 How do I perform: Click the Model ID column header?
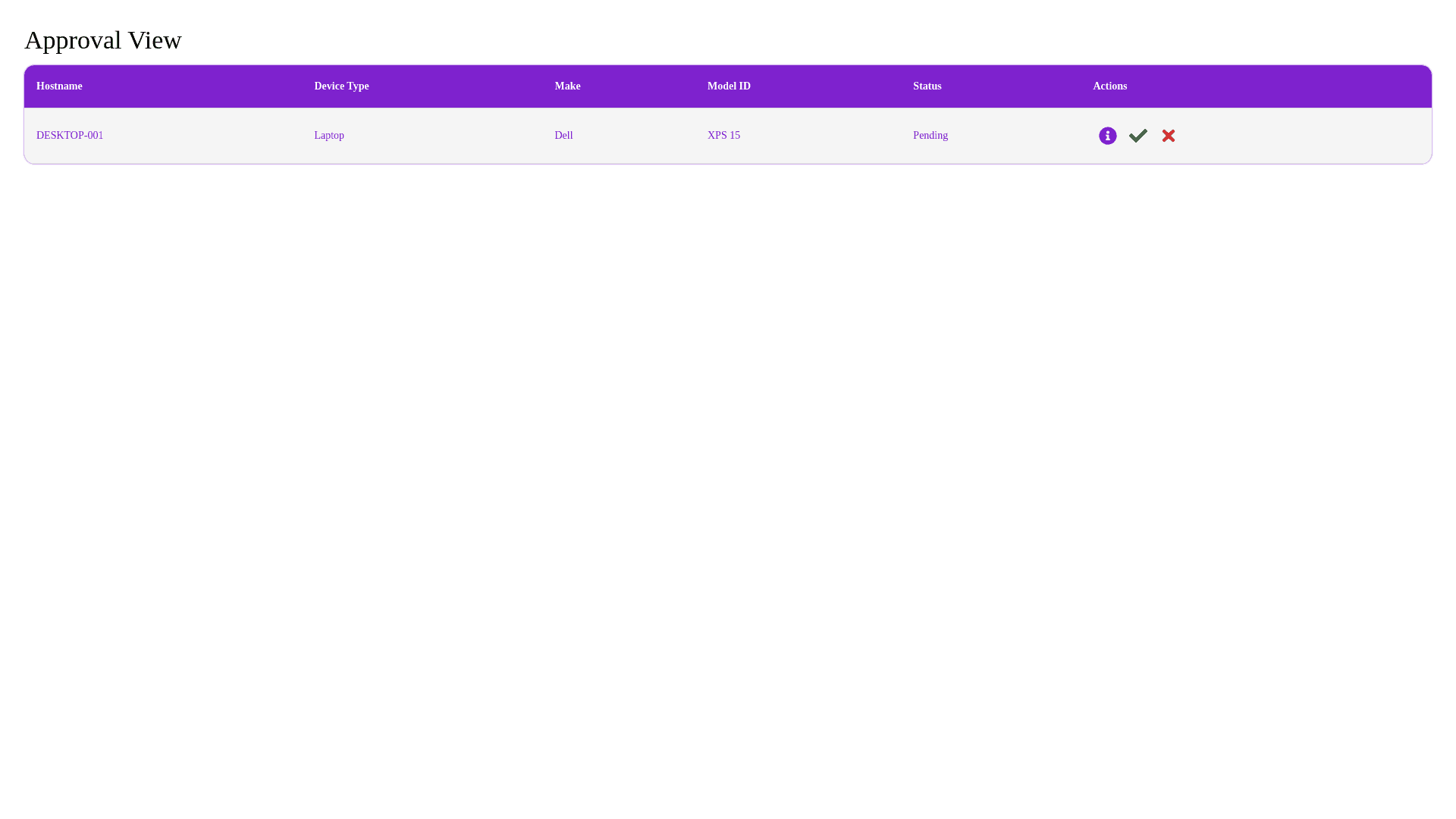pyautogui.click(x=729, y=86)
